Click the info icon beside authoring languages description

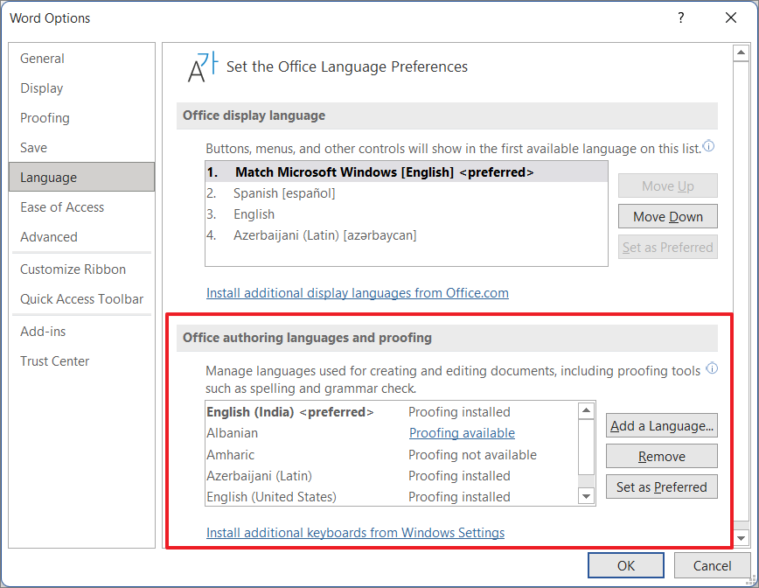tap(712, 368)
